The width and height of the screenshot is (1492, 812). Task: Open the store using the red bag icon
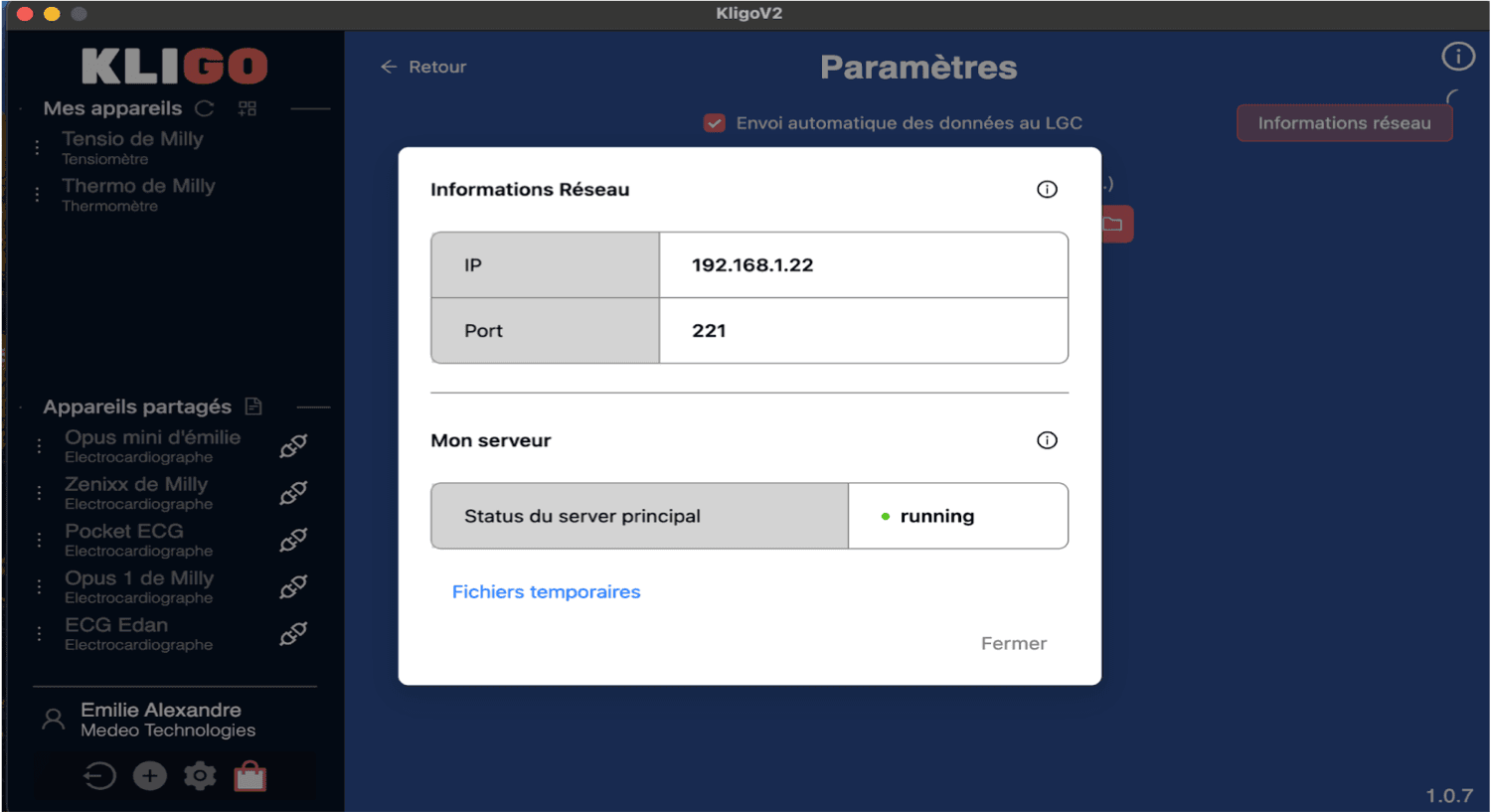(249, 776)
